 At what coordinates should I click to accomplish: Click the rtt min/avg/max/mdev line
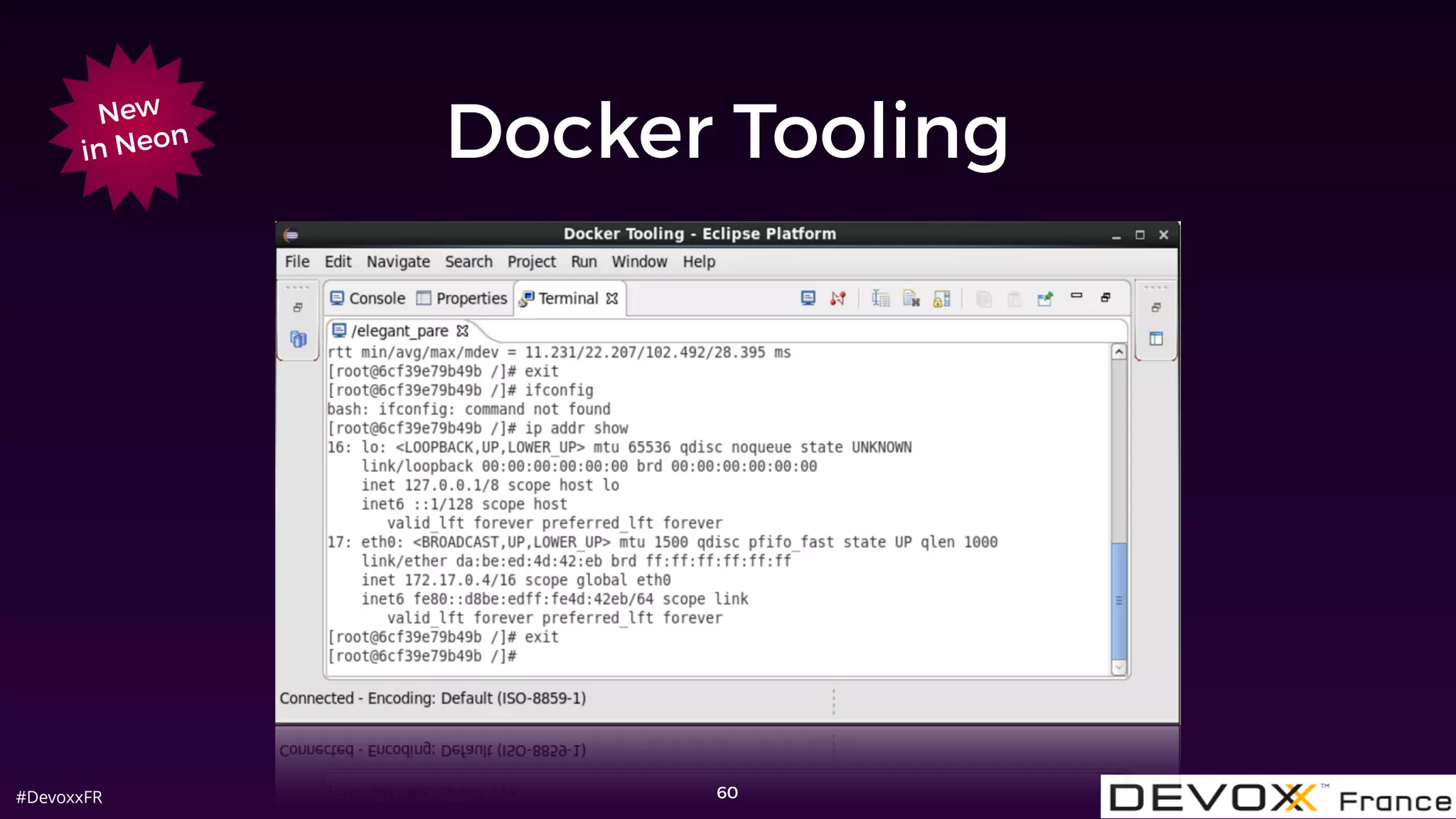point(559,353)
